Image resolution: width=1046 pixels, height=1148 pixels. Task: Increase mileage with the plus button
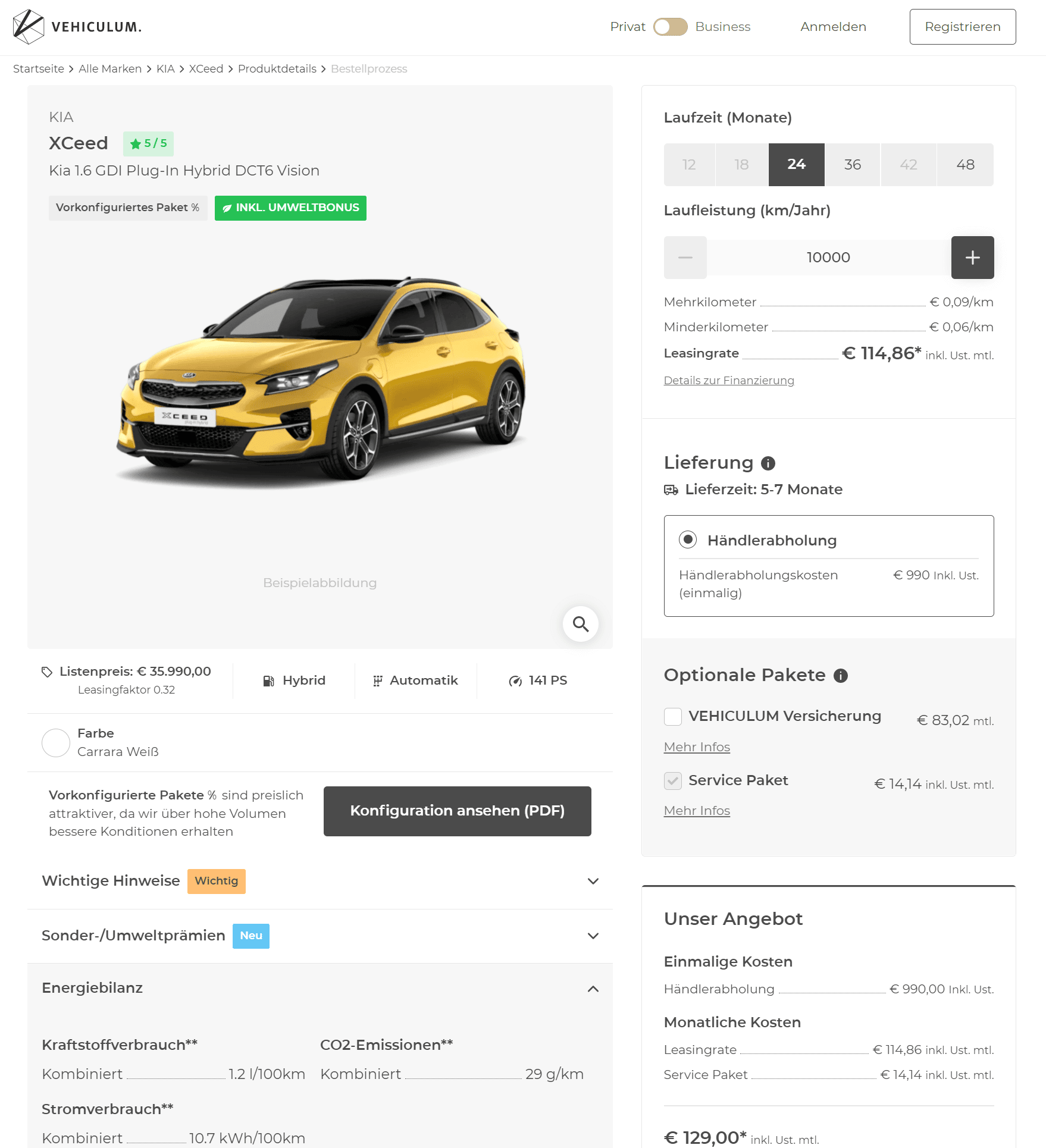(972, 258)
